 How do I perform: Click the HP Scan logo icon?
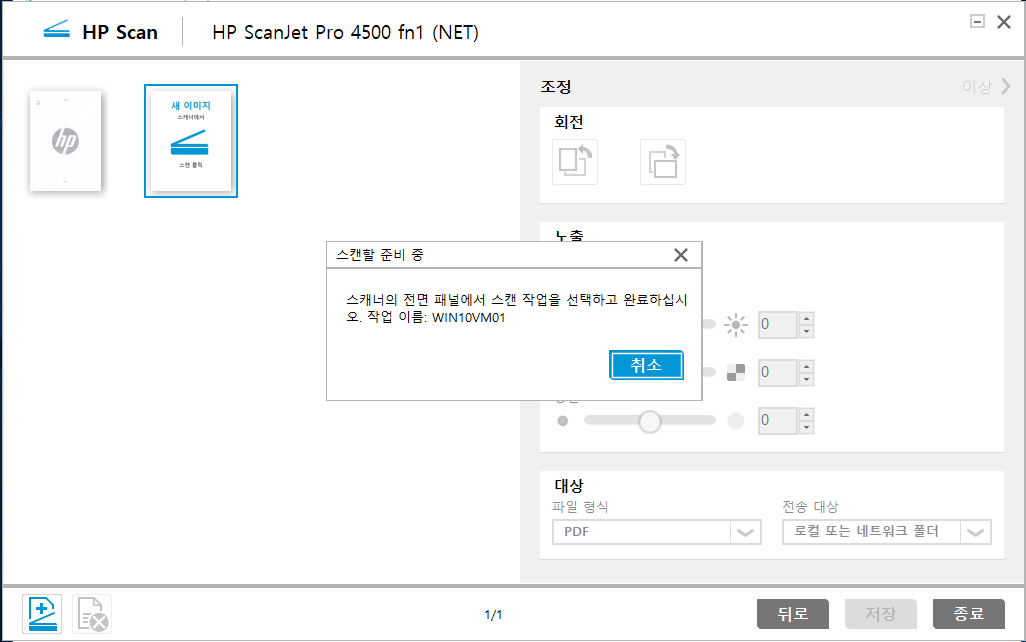56,31
